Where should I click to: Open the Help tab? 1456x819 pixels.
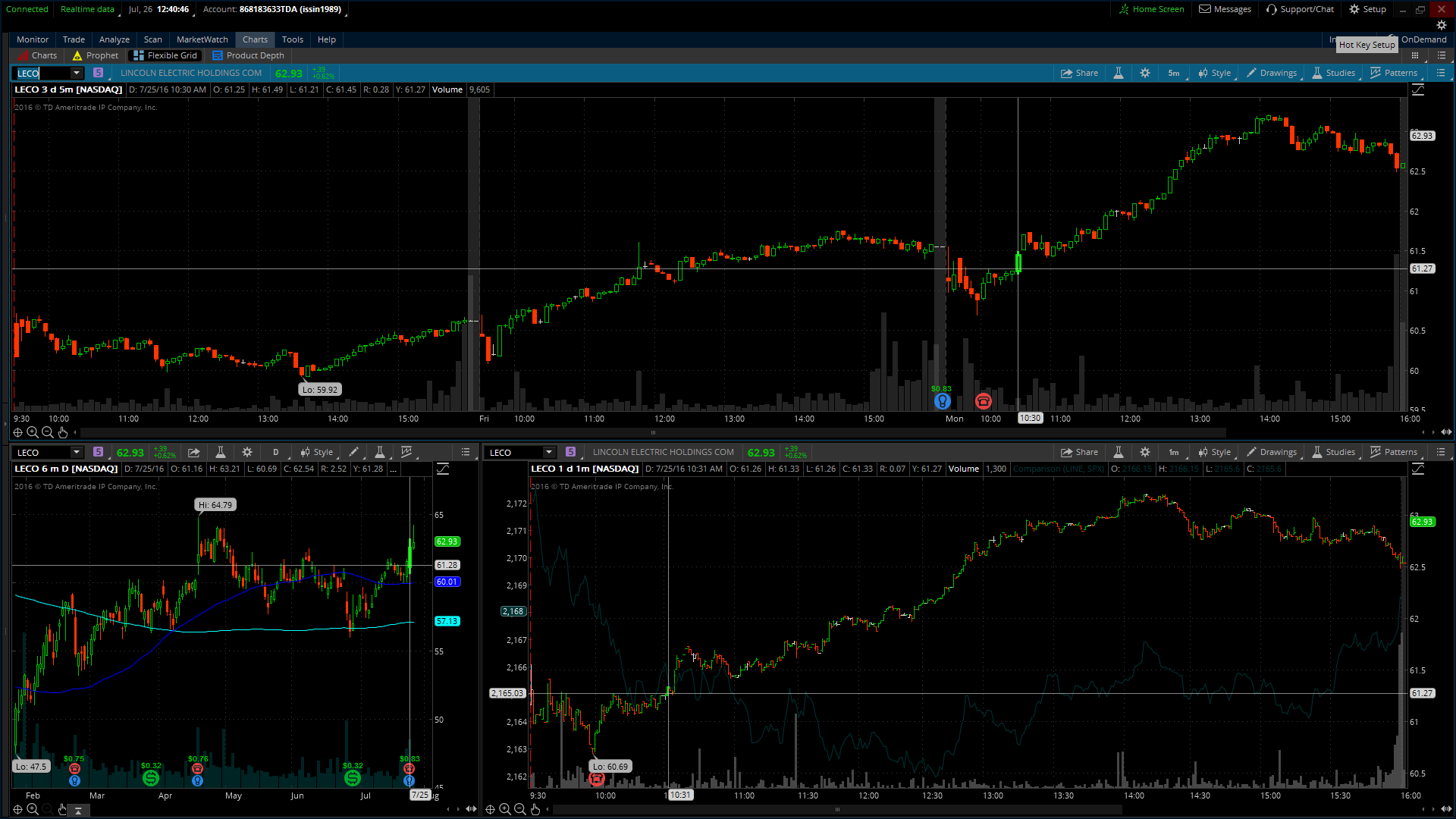[326, 39]
